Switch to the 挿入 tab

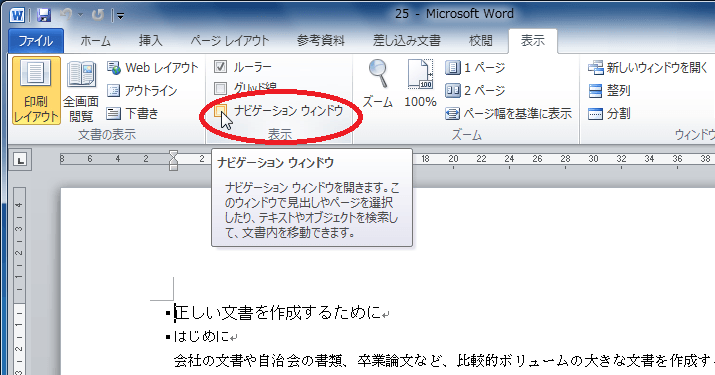[150, 41]
